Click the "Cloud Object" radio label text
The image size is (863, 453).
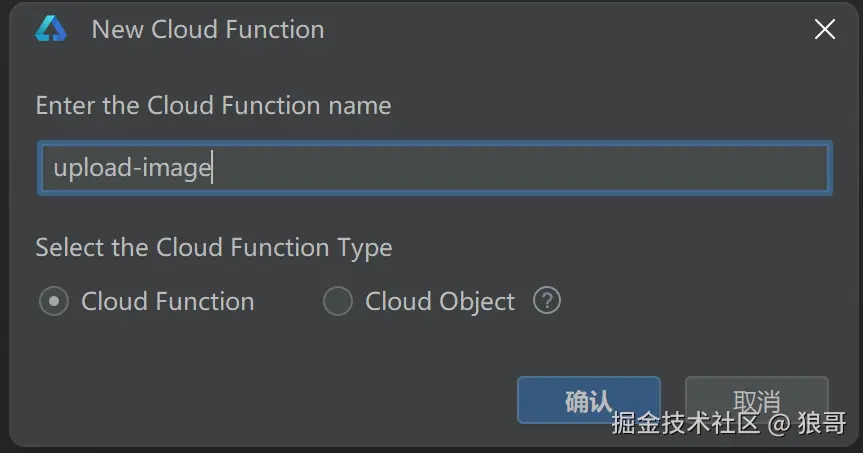pyautogui.click(x=440, y=301)
